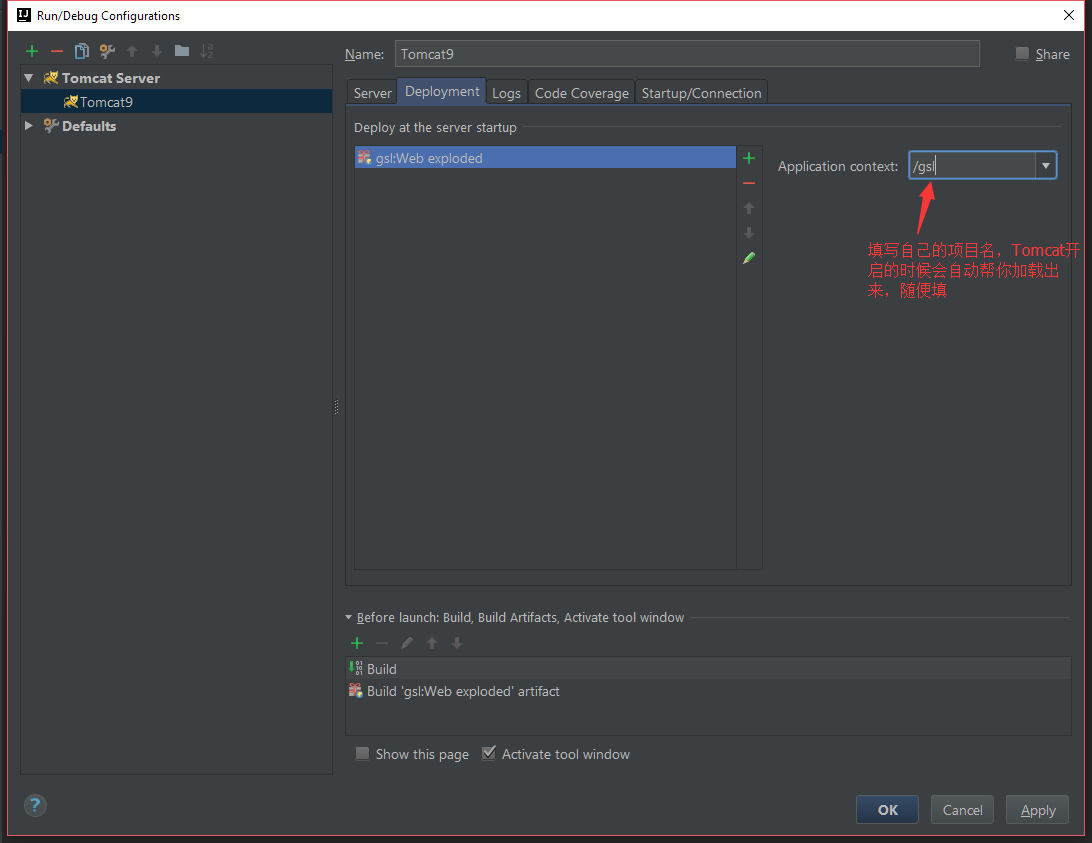
Task: Open help with question mark icon
Action: (36, 805)
